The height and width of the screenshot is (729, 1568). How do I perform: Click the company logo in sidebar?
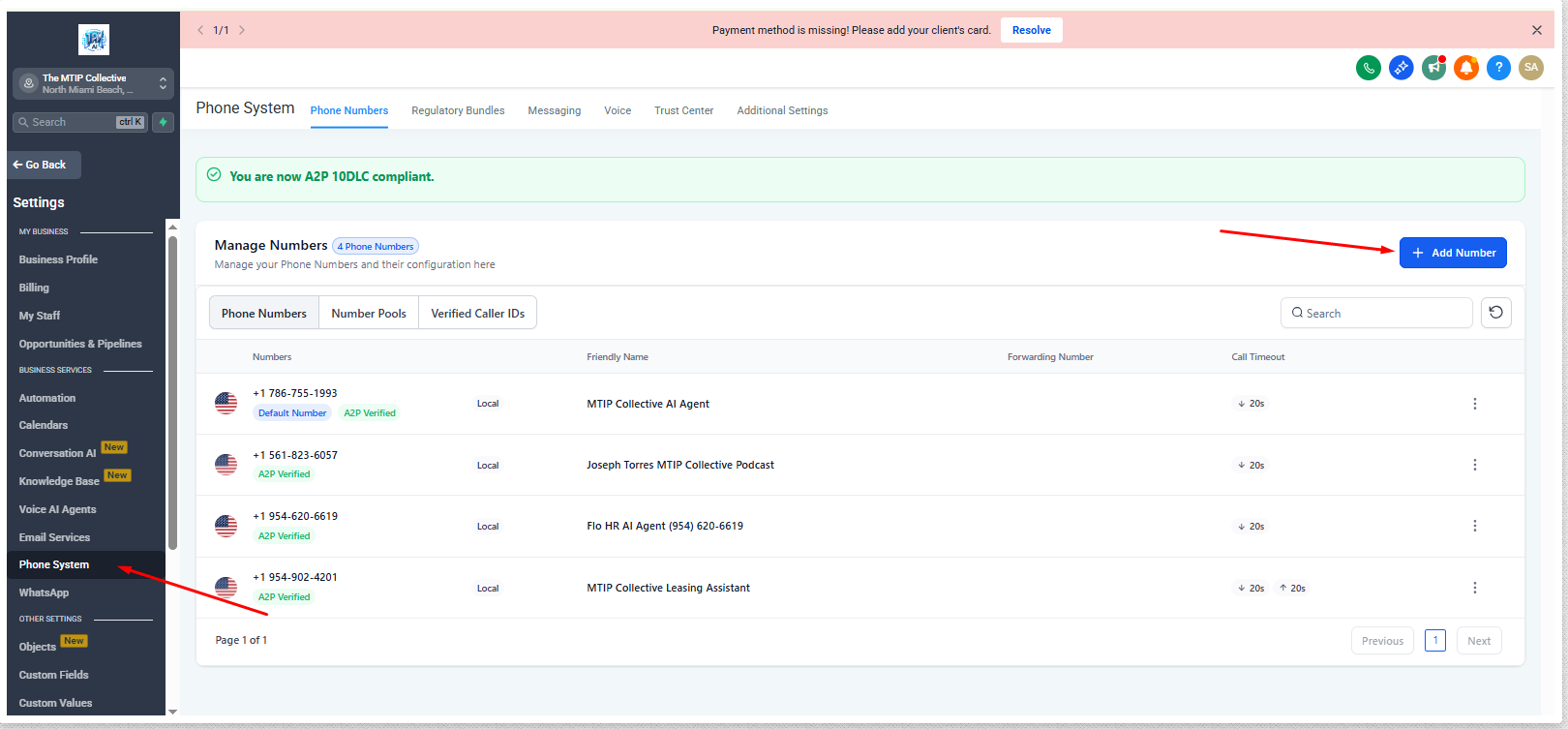coord(94,40)
